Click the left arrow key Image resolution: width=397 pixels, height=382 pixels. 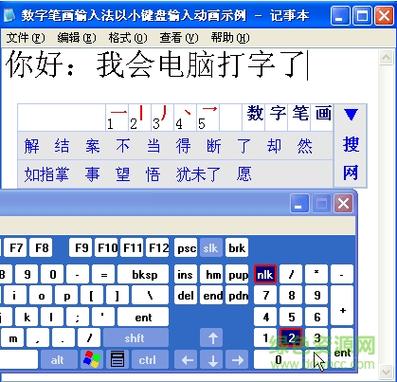click(x=187, y=360)
